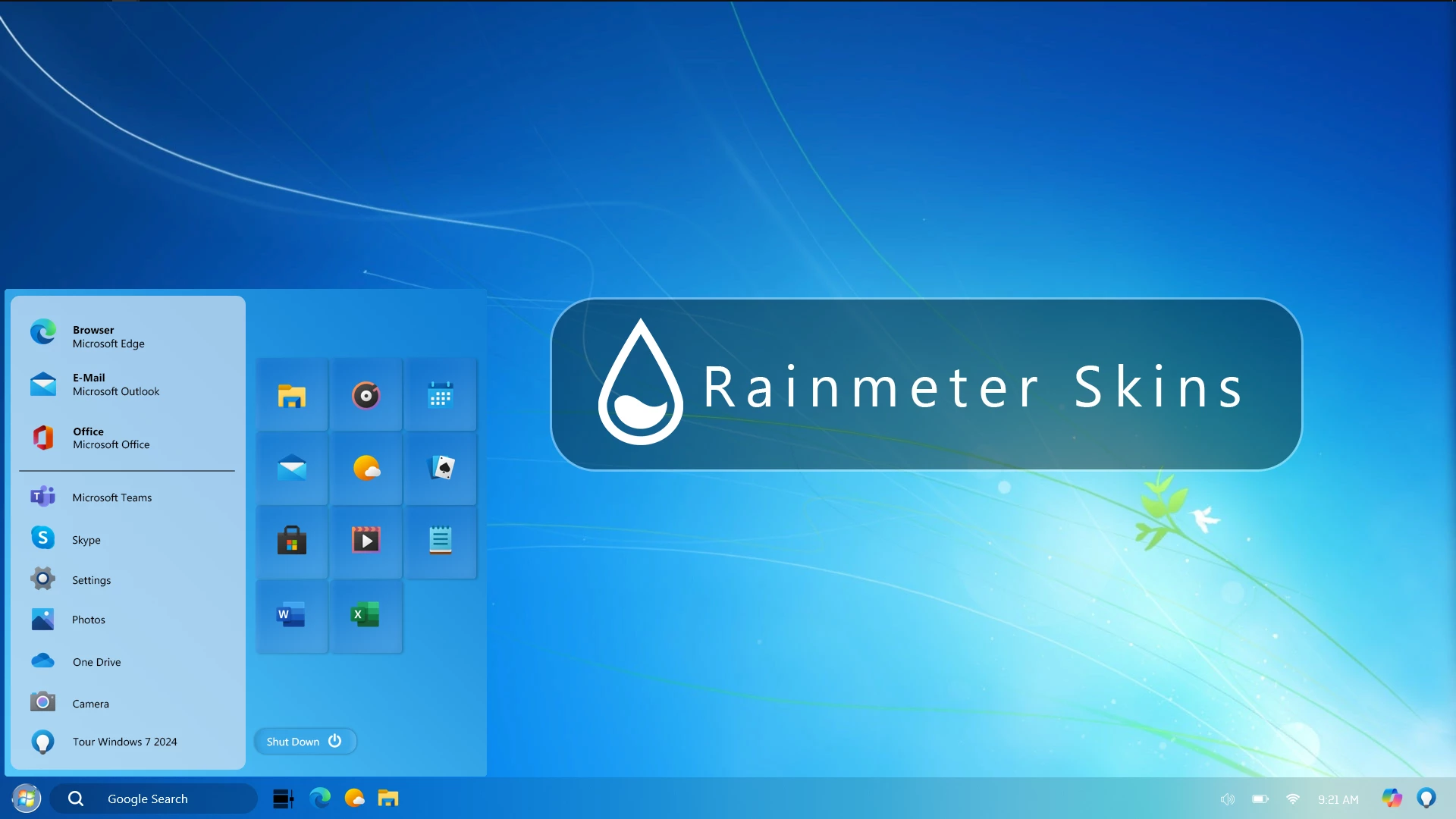
Task: Open the One Drive cloud icon
Action: pyautogui.click(x=43, y=661)
